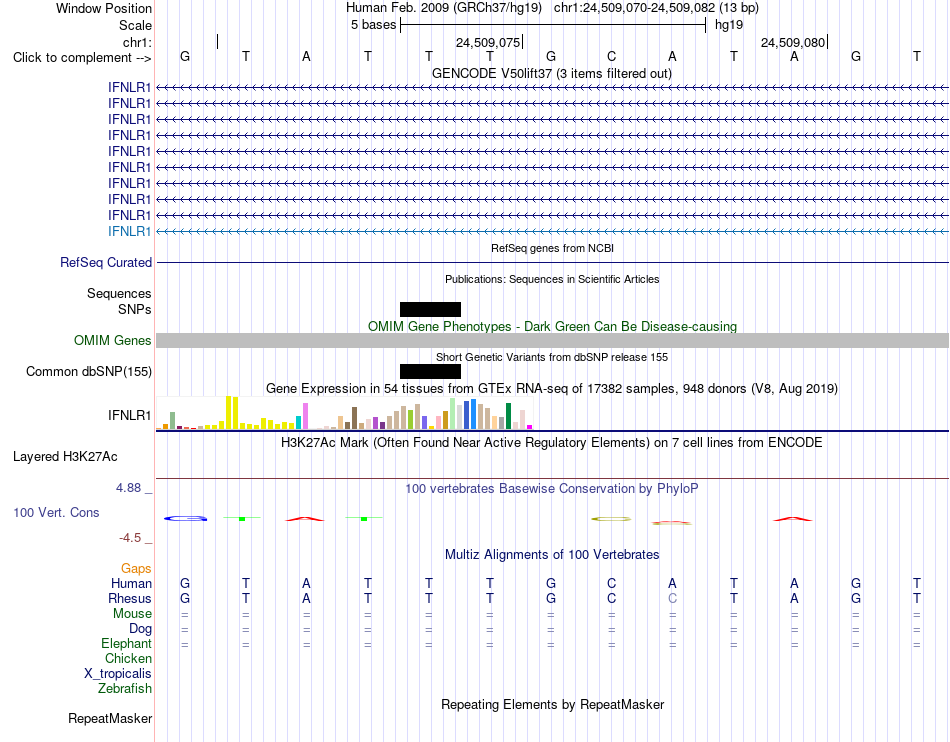950x742 pixels.
Task: Open '100 vertebrates Basewise Conservation by PhyloP' title
Action: click(551, 489)
